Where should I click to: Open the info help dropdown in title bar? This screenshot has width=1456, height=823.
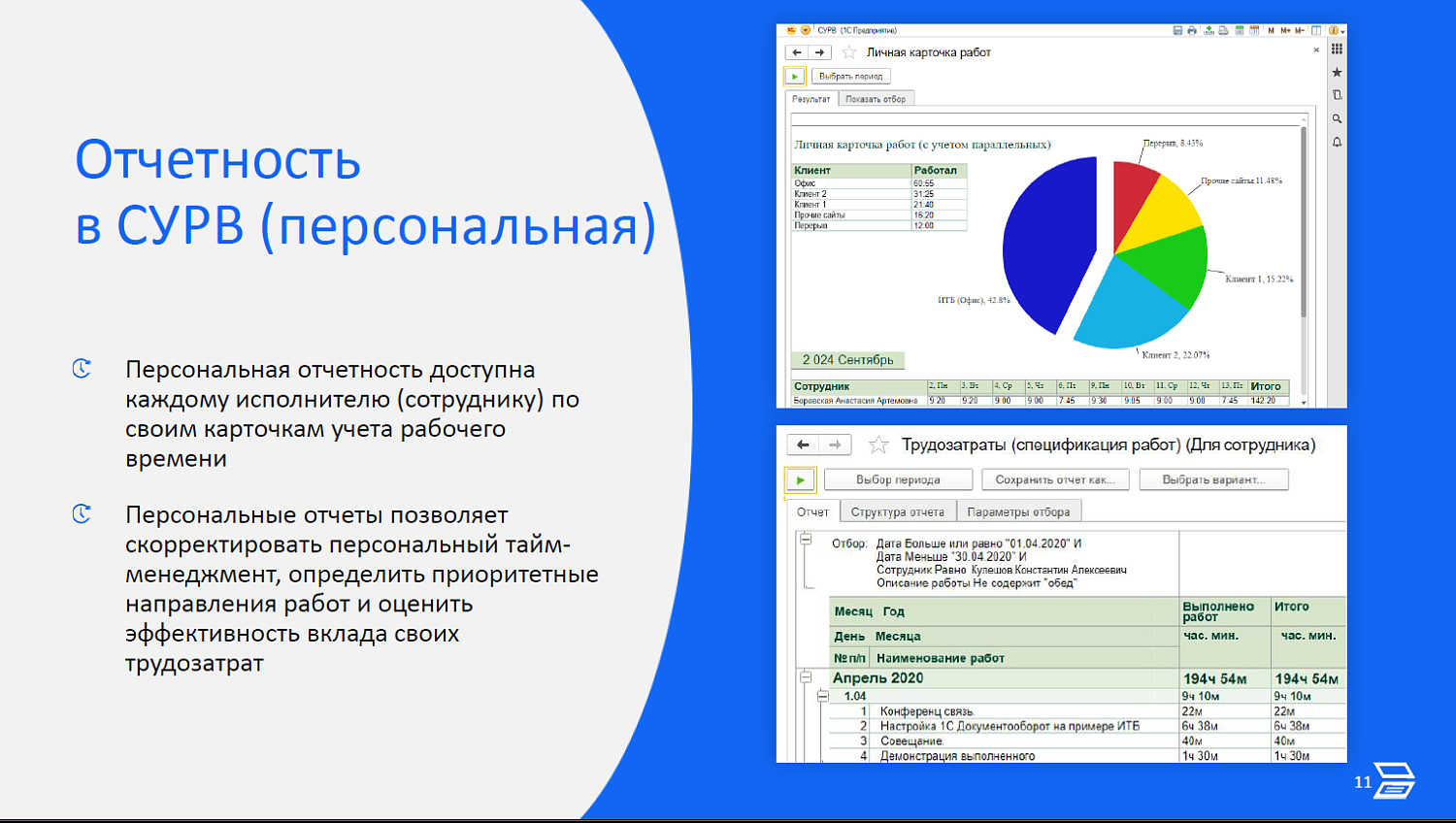pos(1337,30)
